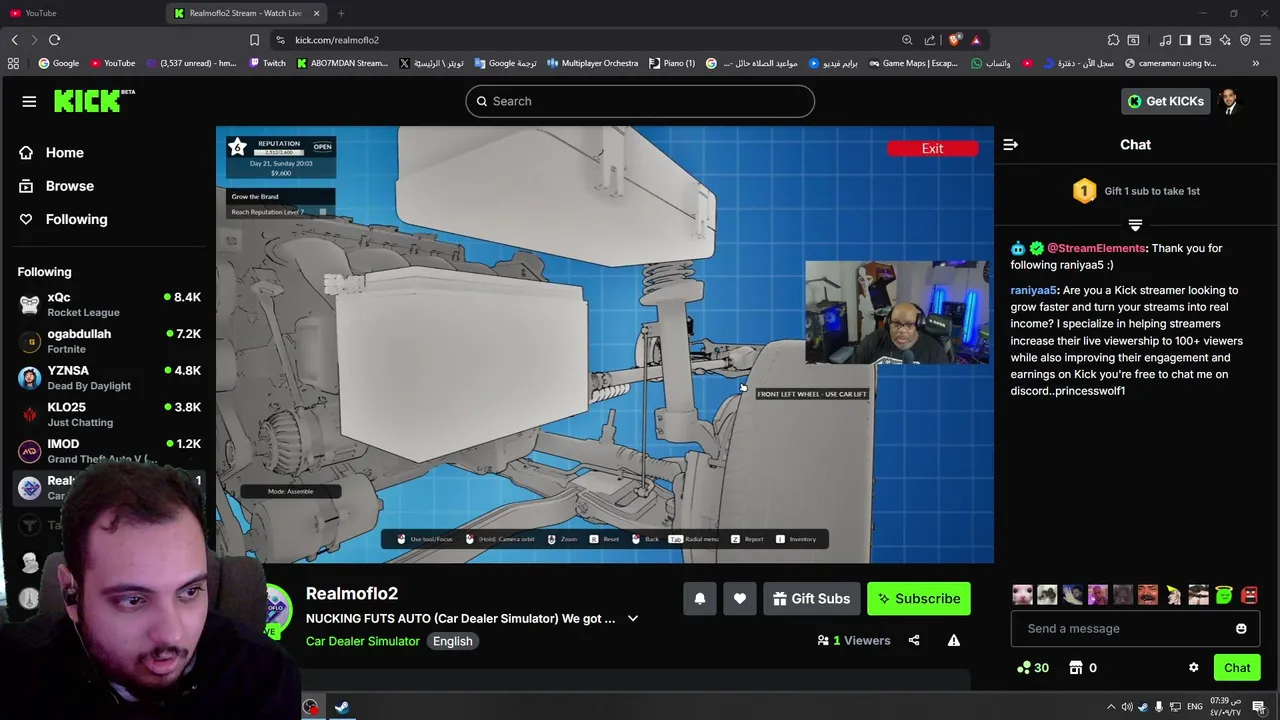Open IMOD channel in Following list
This screenshot has height=720, width=1280.
(108, 451)
